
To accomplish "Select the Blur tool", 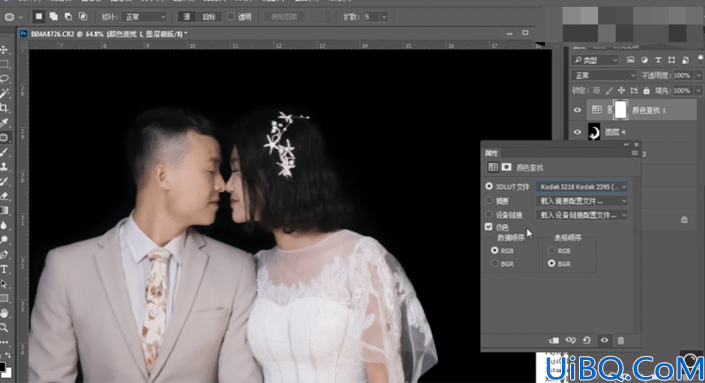I will tap(4, 225).
